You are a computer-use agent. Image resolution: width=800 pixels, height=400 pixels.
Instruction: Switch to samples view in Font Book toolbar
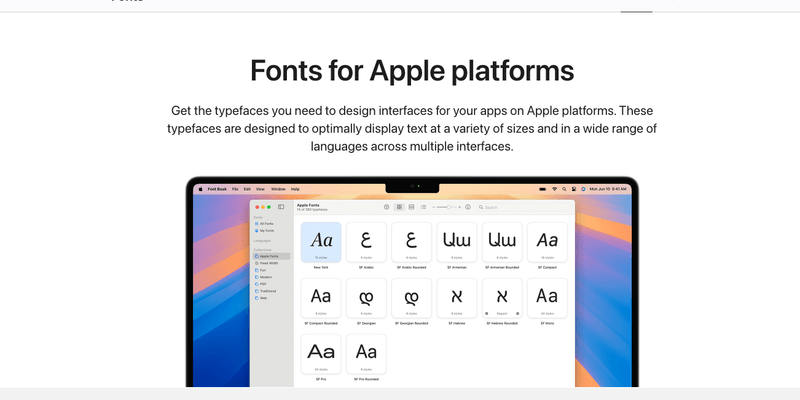click(x=411, y=207)
